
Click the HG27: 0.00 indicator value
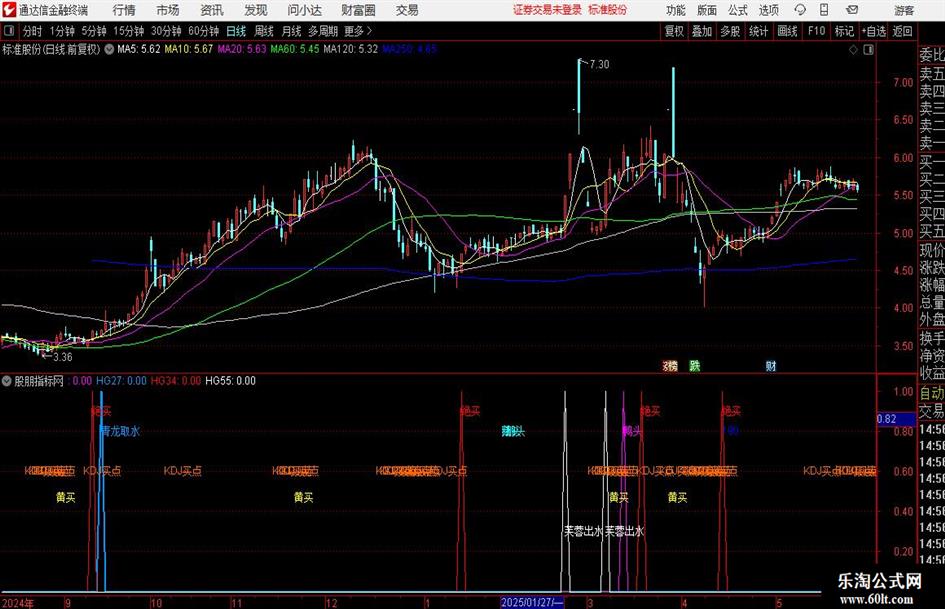121,381
